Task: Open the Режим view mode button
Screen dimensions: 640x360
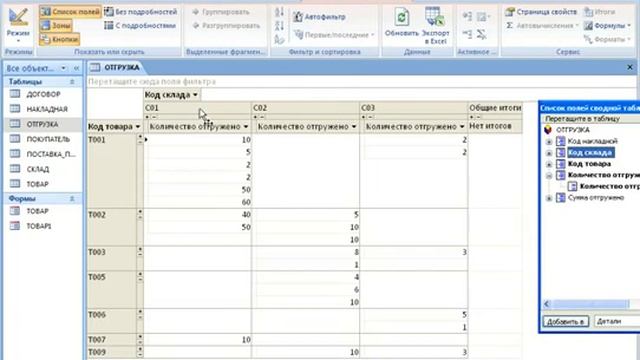Action: click(18, 25)
